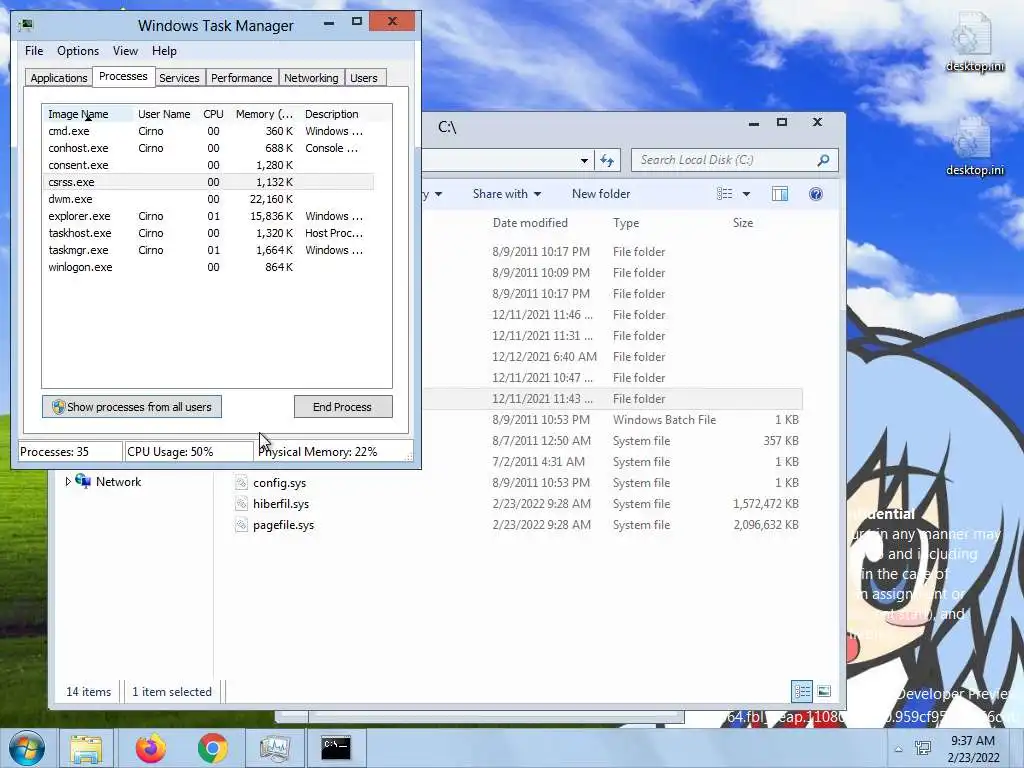Viewport: 1024px width, 768px height.
Task: Click the refresh button beside address bar
Action: click(x=607, y=160)
